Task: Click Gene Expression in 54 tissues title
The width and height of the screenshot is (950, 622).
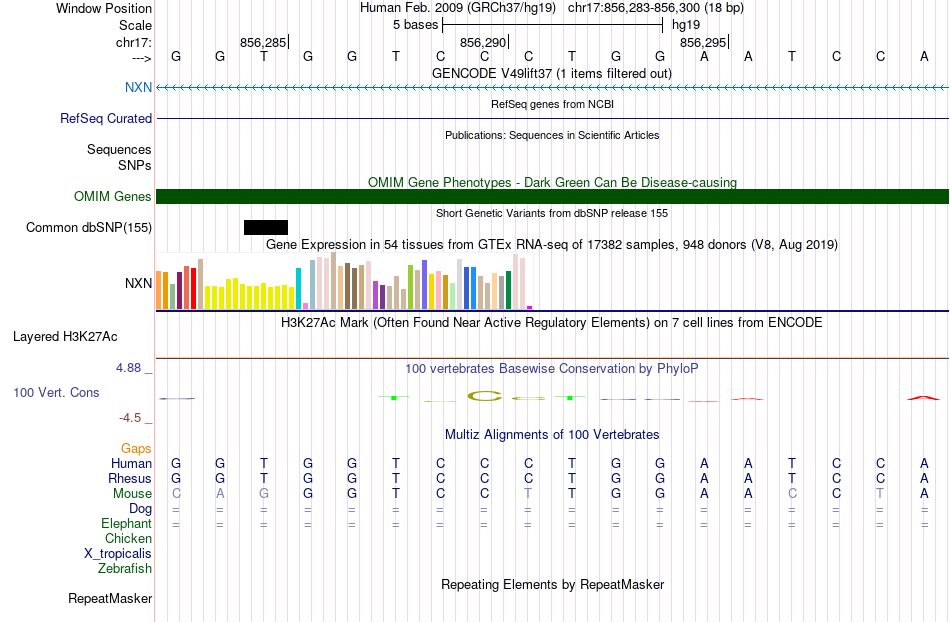Action: pyautogui.click(x=552, y=245)
